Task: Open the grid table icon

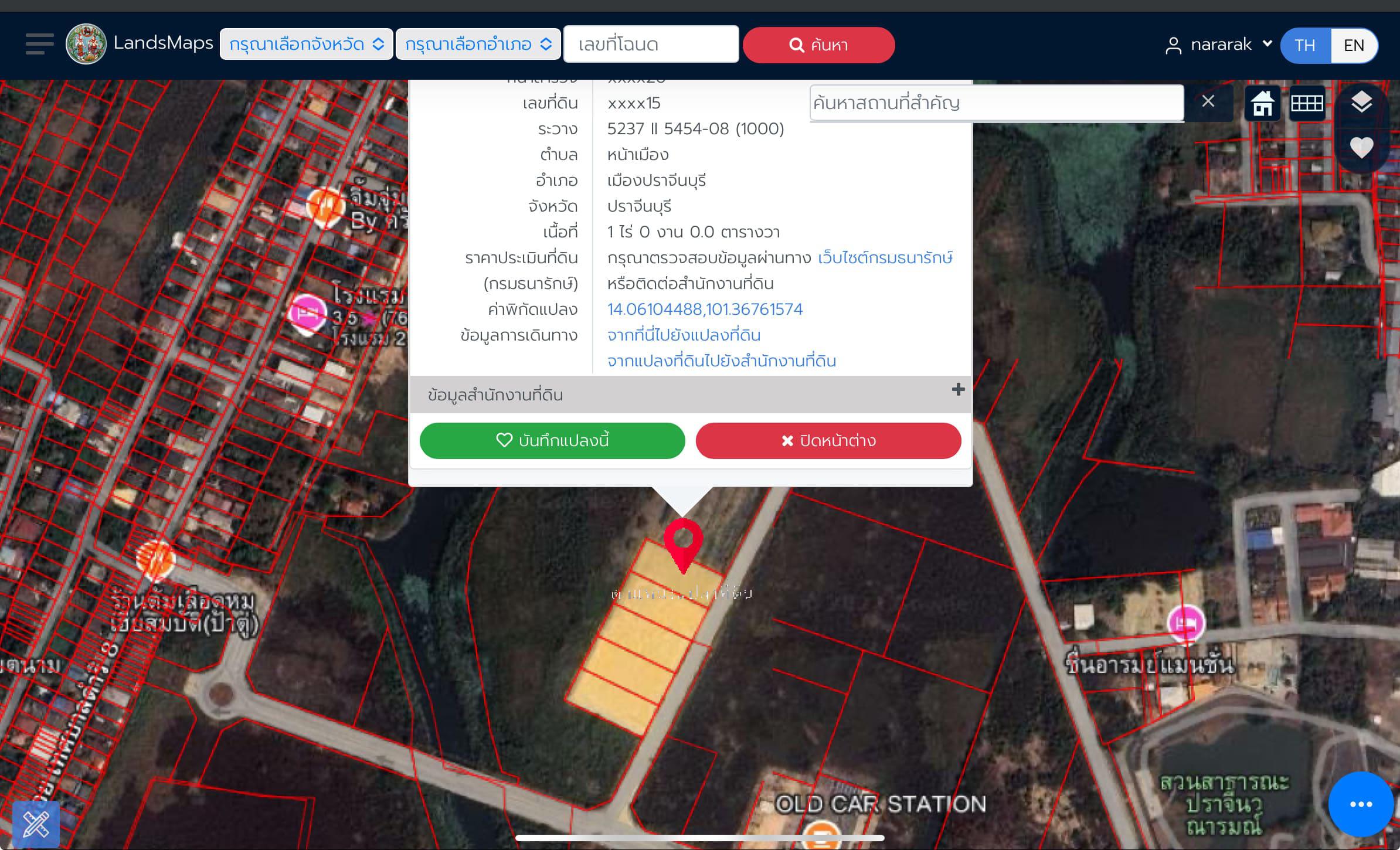Action: click(1307, 104)
